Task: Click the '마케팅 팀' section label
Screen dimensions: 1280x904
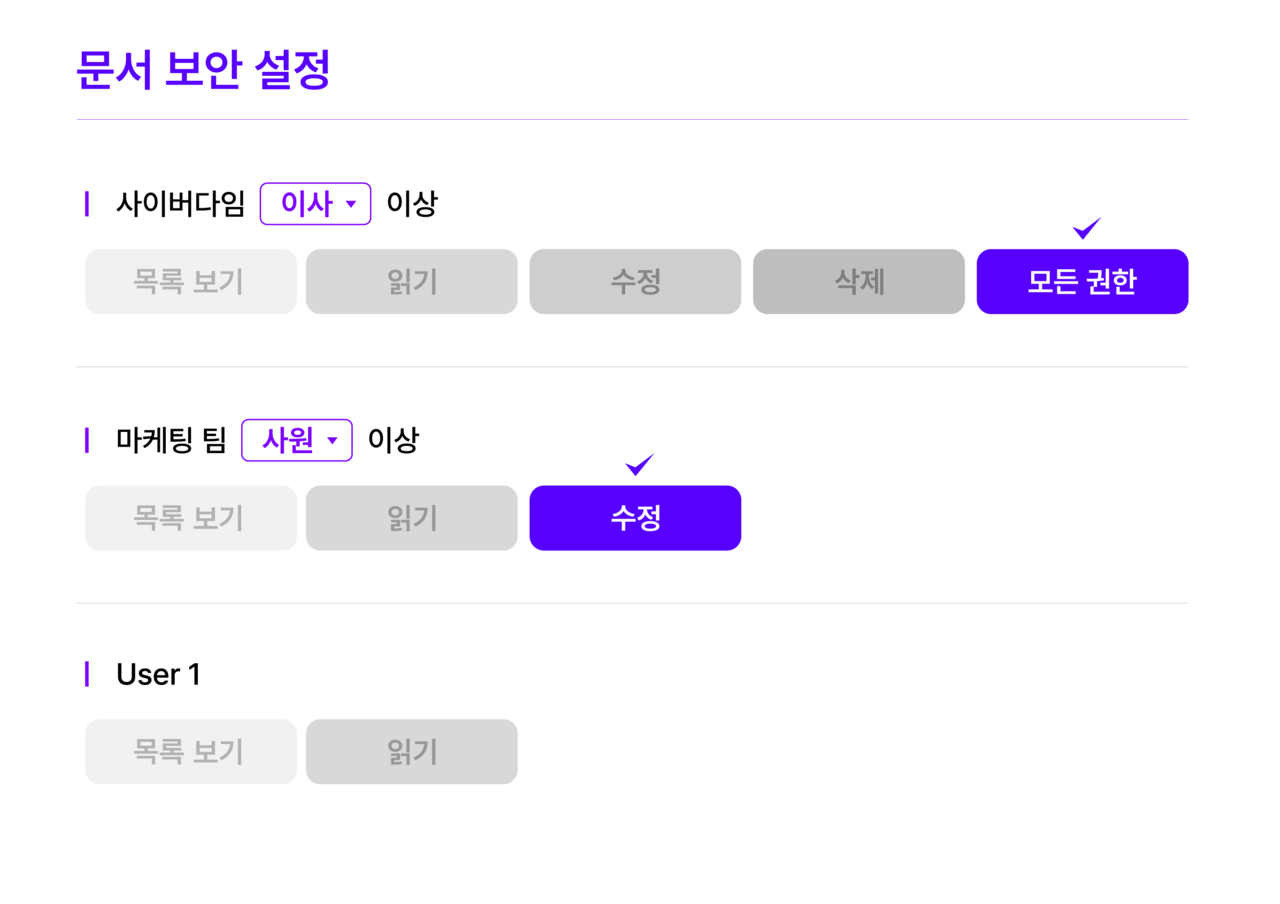Action: (x=171, y=440)
